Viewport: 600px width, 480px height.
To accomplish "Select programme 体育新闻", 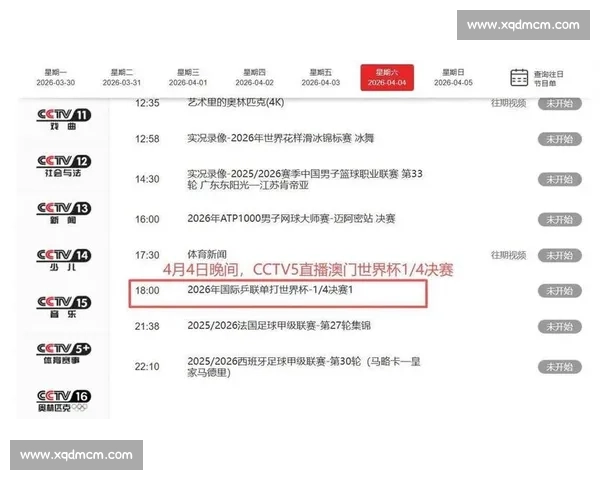I will (x=207, y=255).
